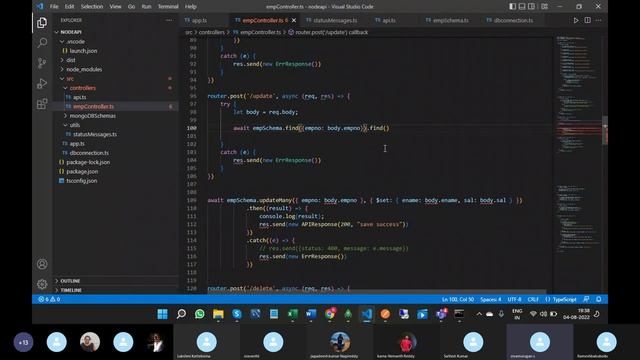Viewport: 640px width, 360px height.
Task: Open the Manage gear icon
Action: (42, 284)
